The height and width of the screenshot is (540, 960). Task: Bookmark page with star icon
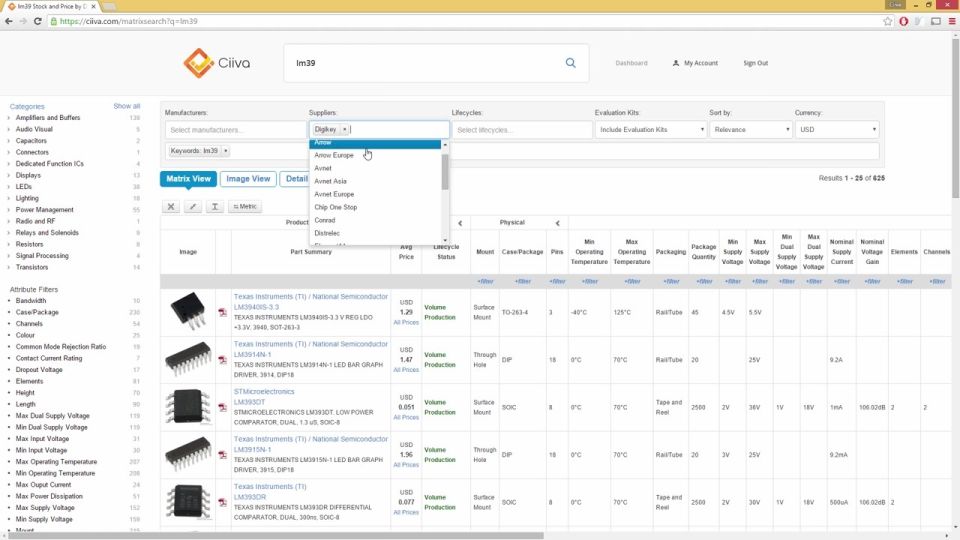coord(888,21)
